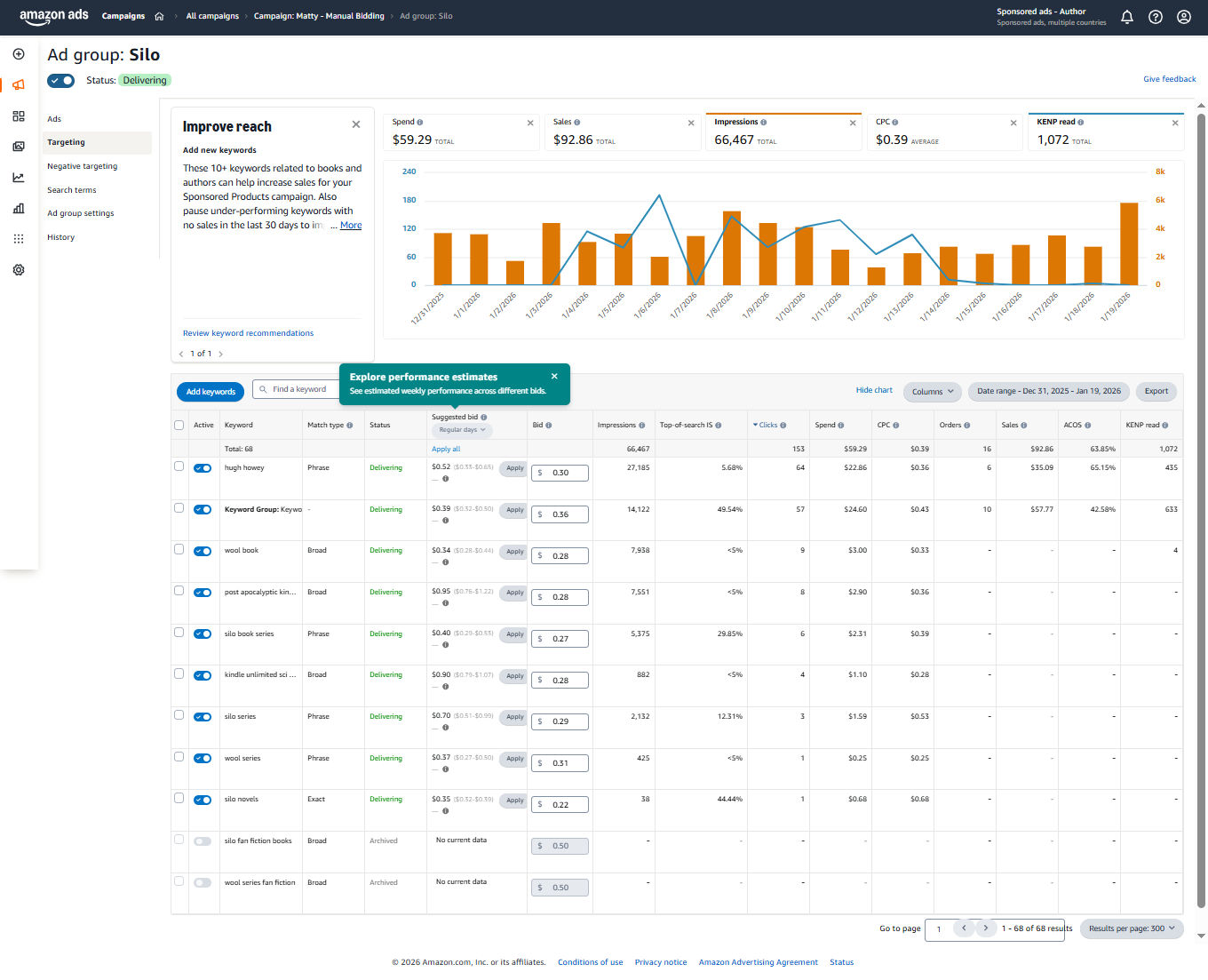The width and height of the screenshot is (1208, 980).
Task: Disable the hugh howey keyword toggle
Action: click(x=203, y=468)
